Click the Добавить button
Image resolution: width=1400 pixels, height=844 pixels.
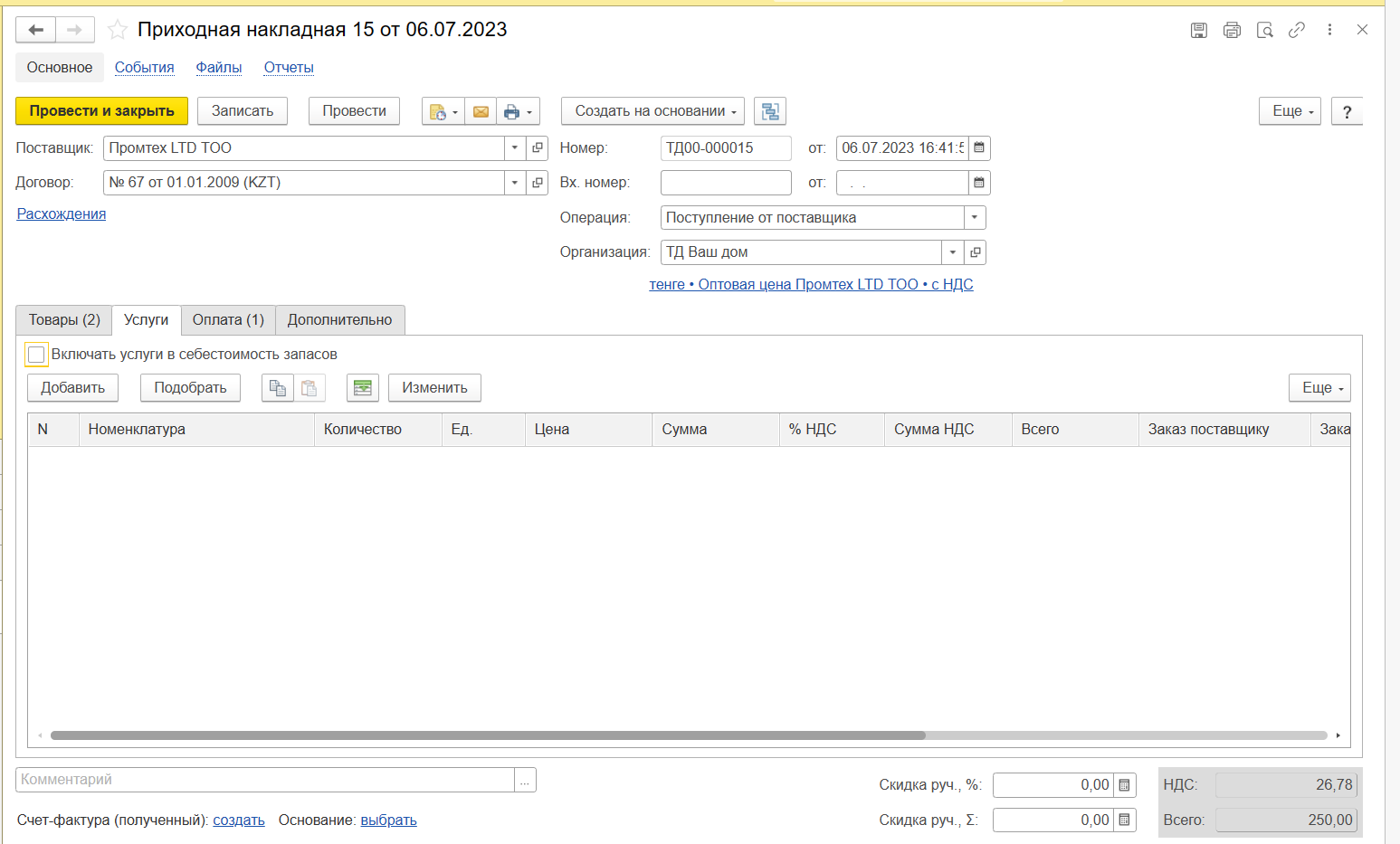coord(73,388)
